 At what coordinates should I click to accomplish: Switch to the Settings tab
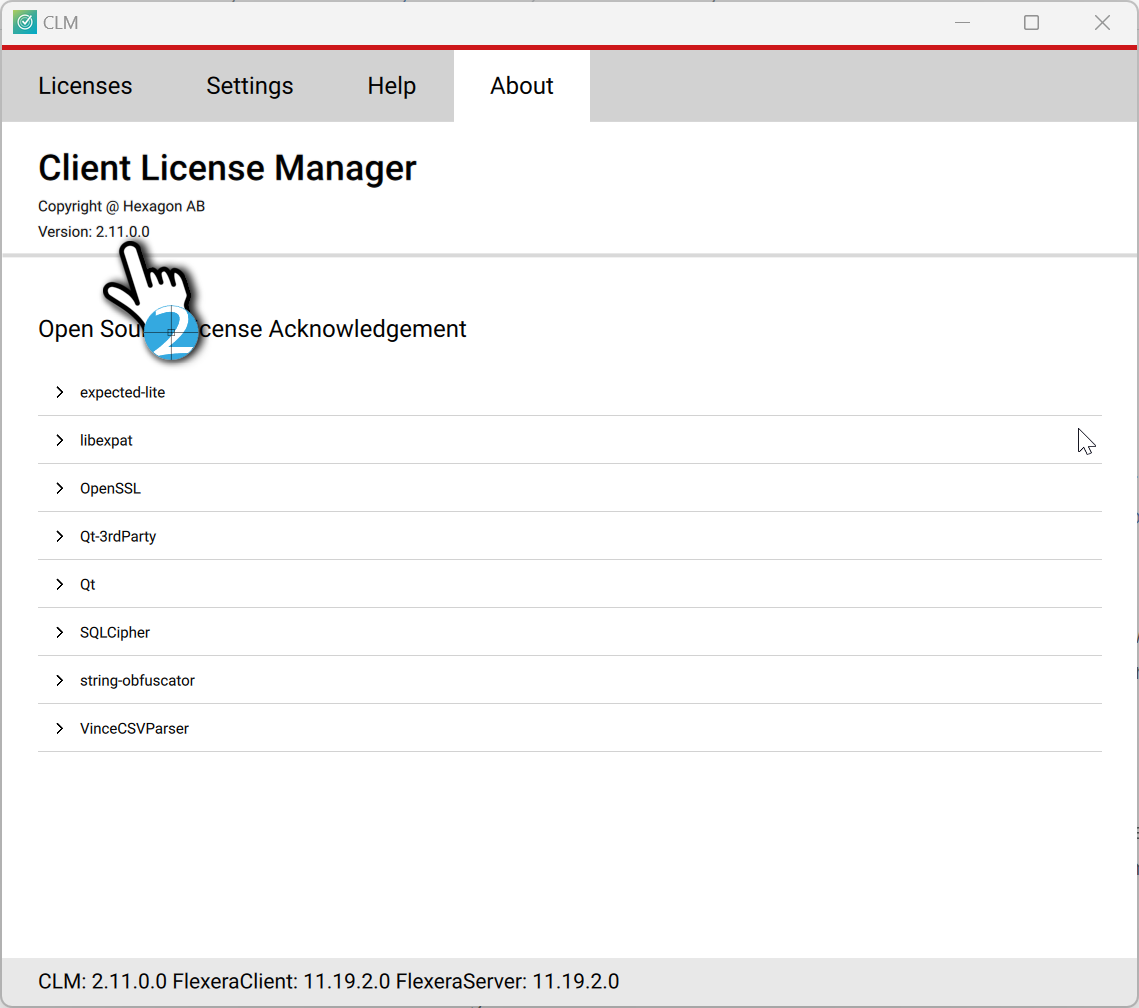click(249, 86)
